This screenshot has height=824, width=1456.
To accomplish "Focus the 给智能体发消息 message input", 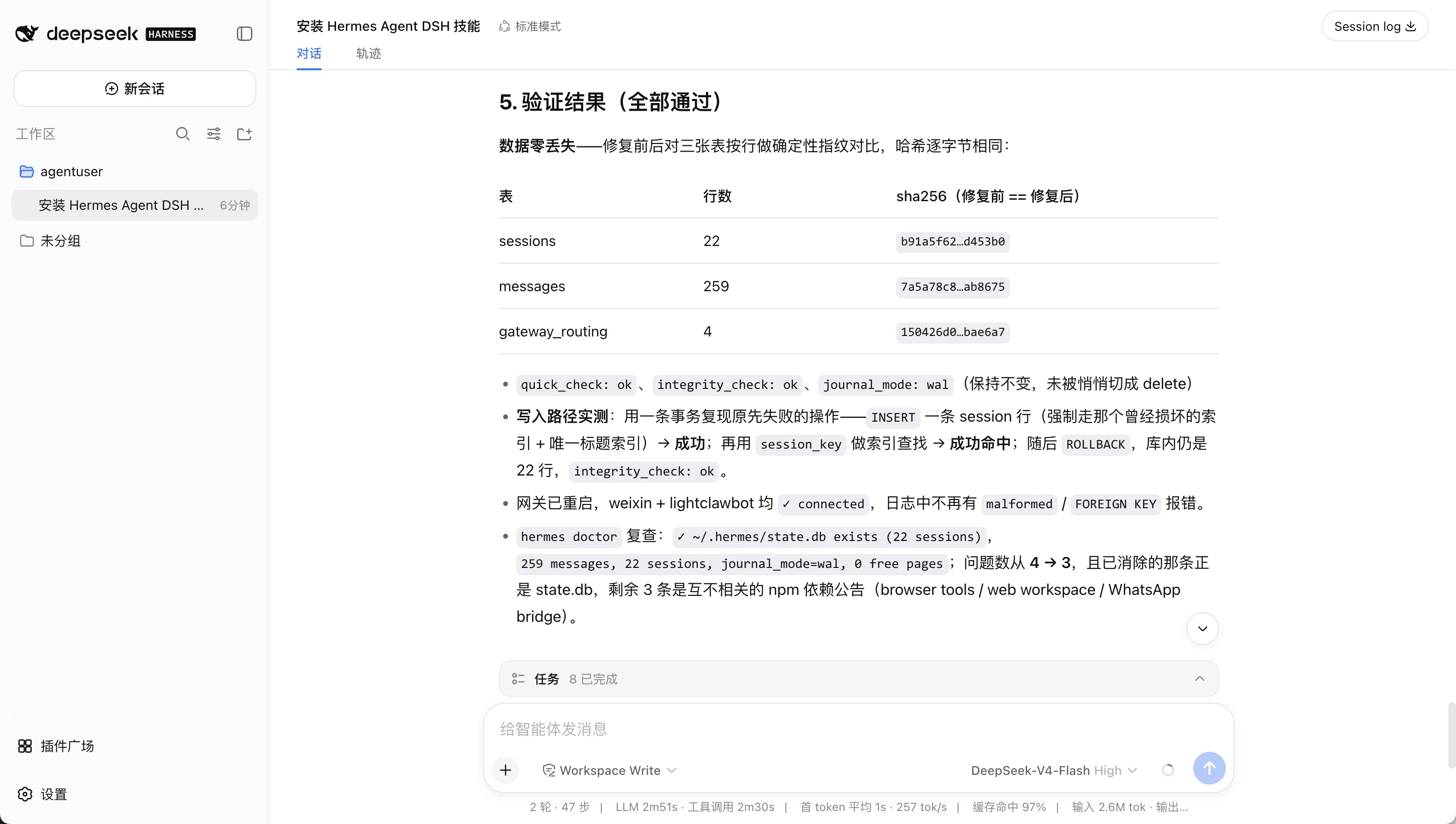I will pyautogui.click(x=858, y=729).
